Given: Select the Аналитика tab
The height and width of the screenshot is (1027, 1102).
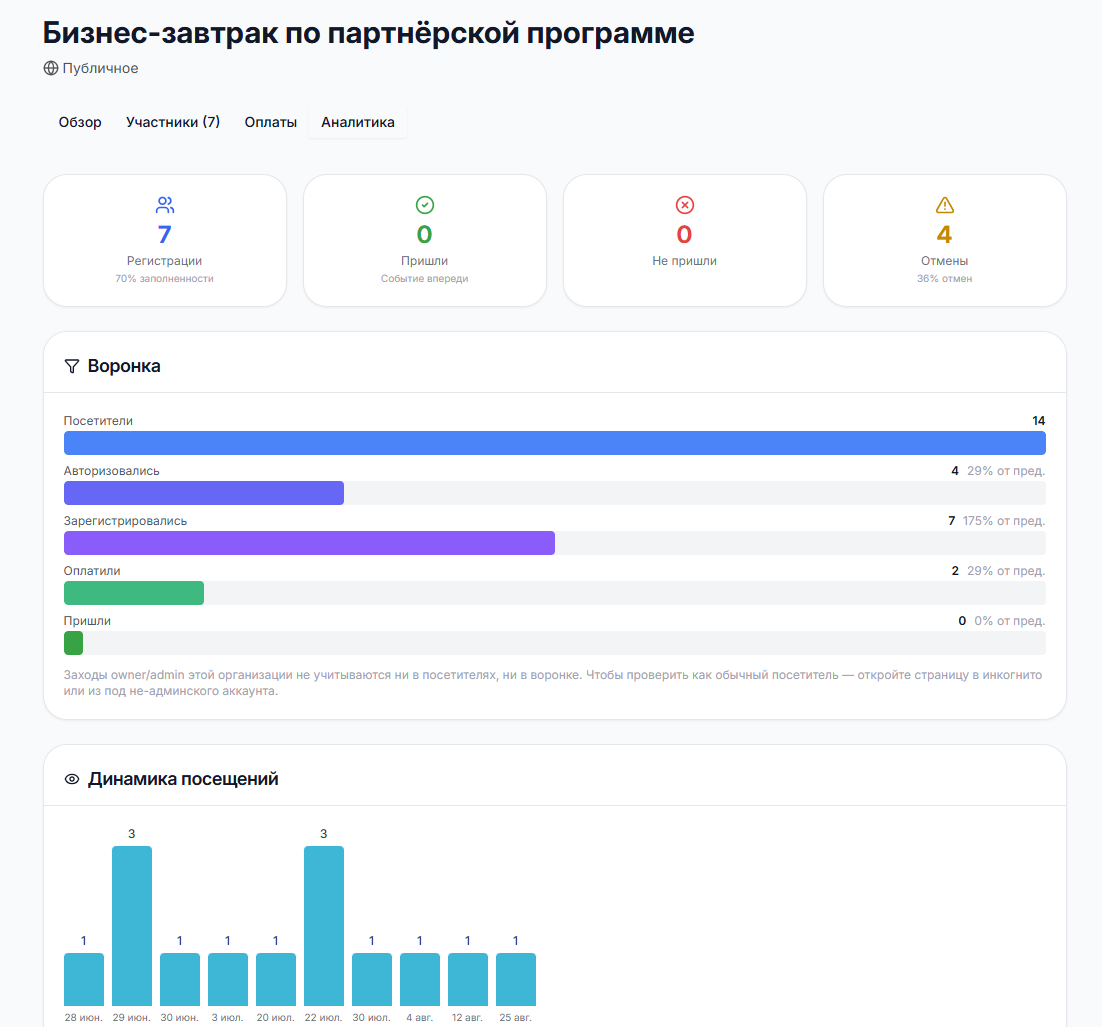Looking at the screenshot, I should 358,122.
